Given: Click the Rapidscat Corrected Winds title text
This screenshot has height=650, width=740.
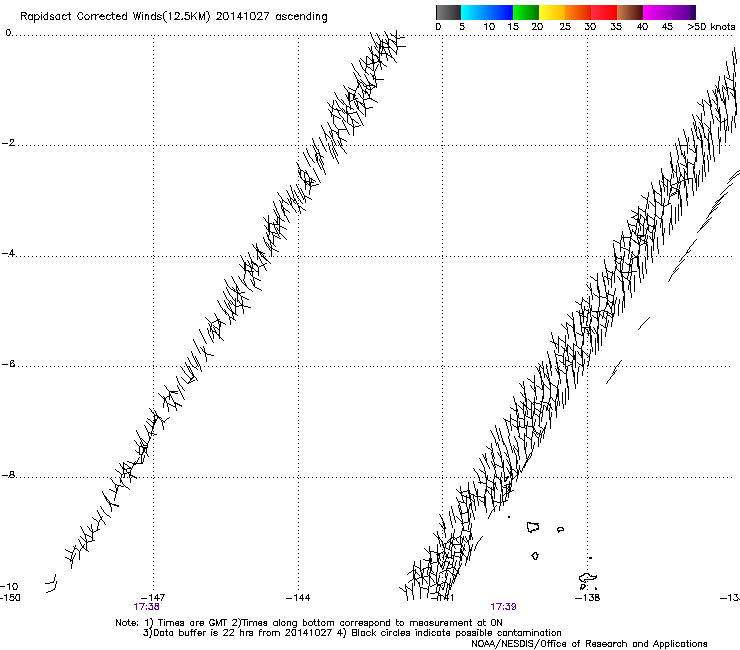Looking at the screenshot, I should 174,17.
